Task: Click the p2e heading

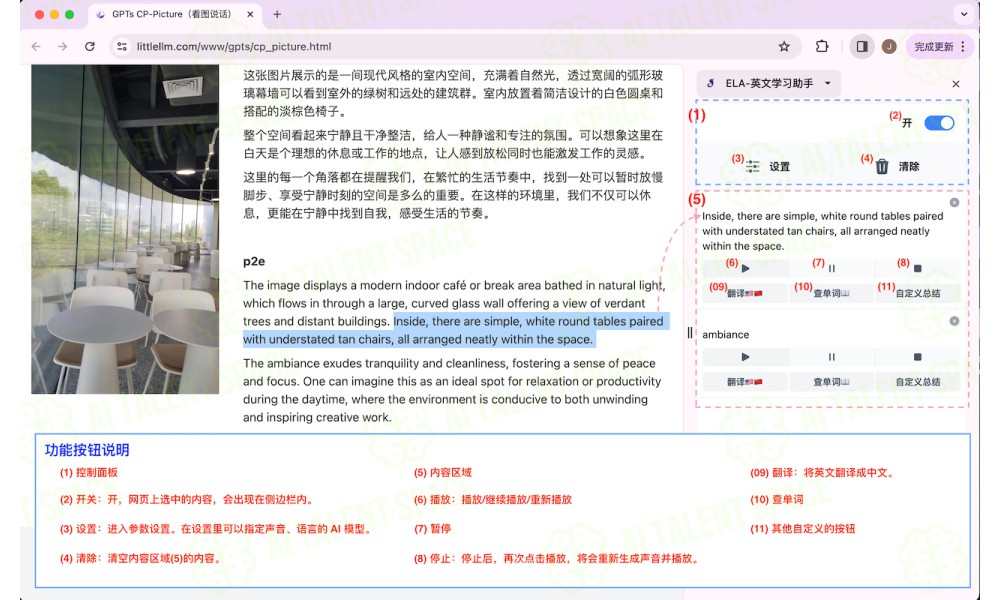Action: coord(254,261)
